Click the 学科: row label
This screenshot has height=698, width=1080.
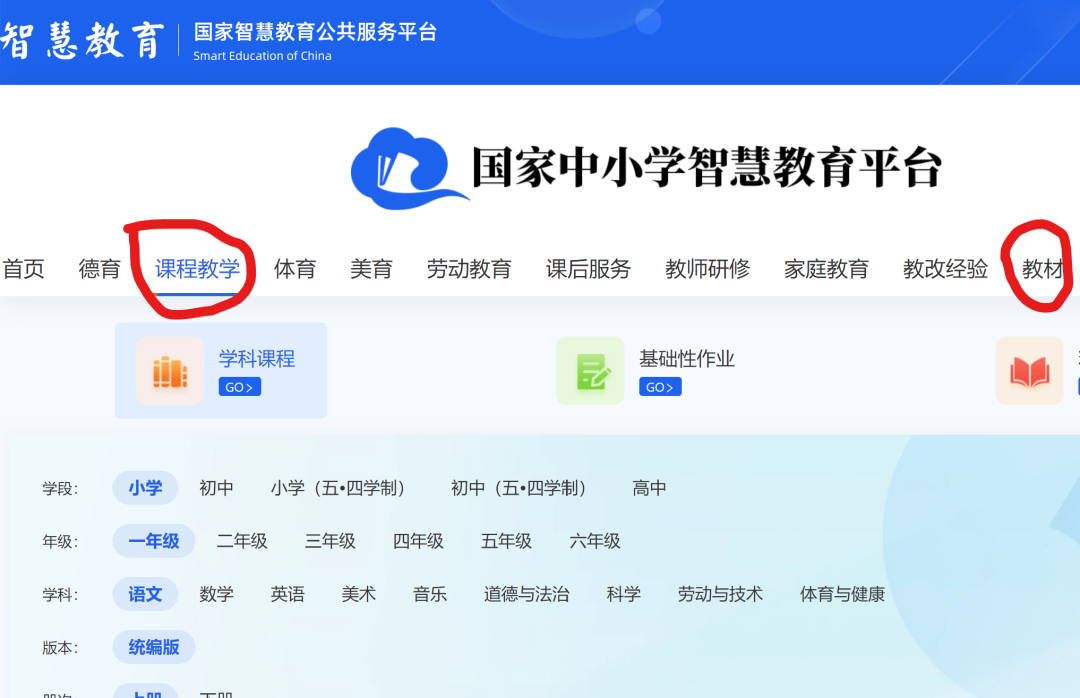pyautogui.click(x=60, y=595)
